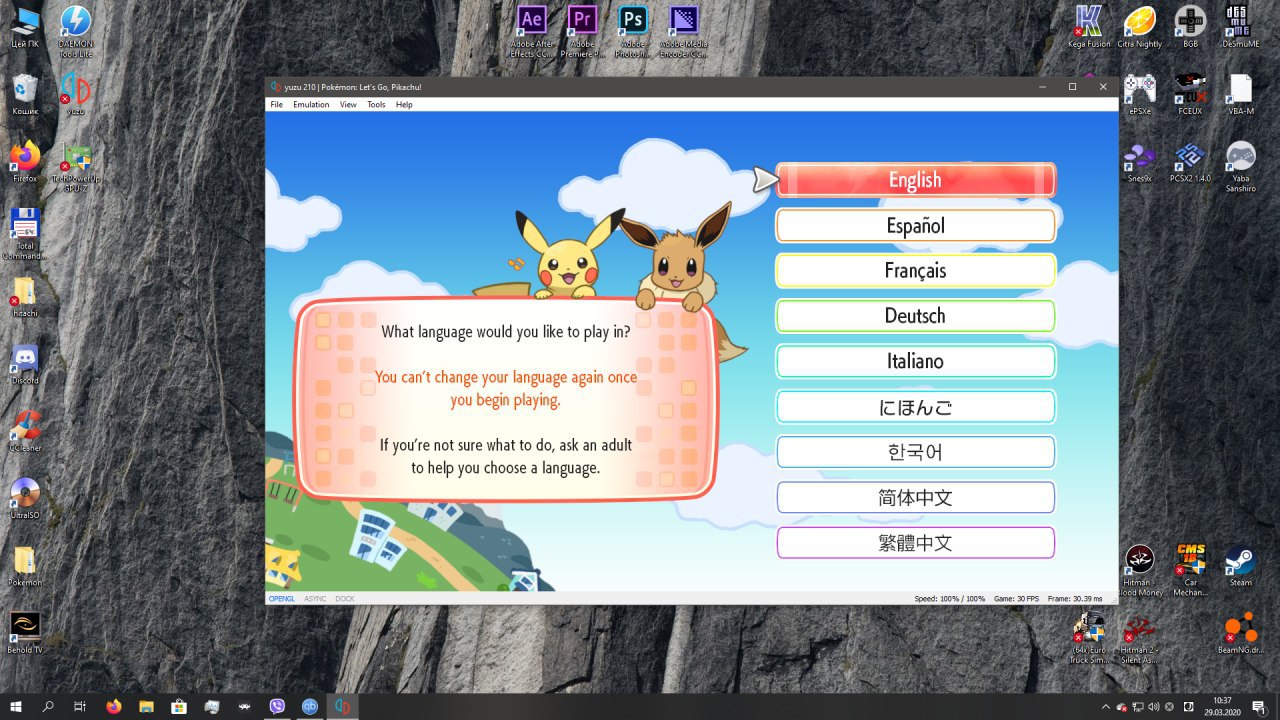Click the Speed: 100% / 100% readout
This screenshot has width=1280, height=720.
pos(949,598)
